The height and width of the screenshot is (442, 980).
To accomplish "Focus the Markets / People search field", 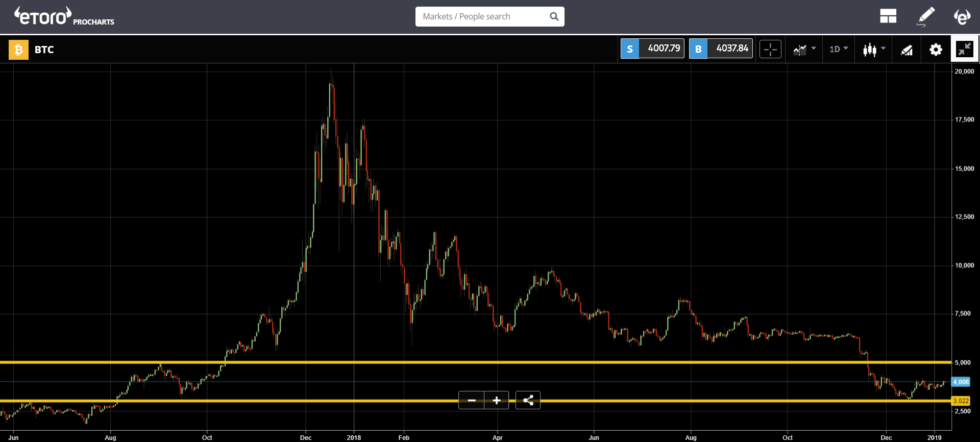I will [480, 17].
